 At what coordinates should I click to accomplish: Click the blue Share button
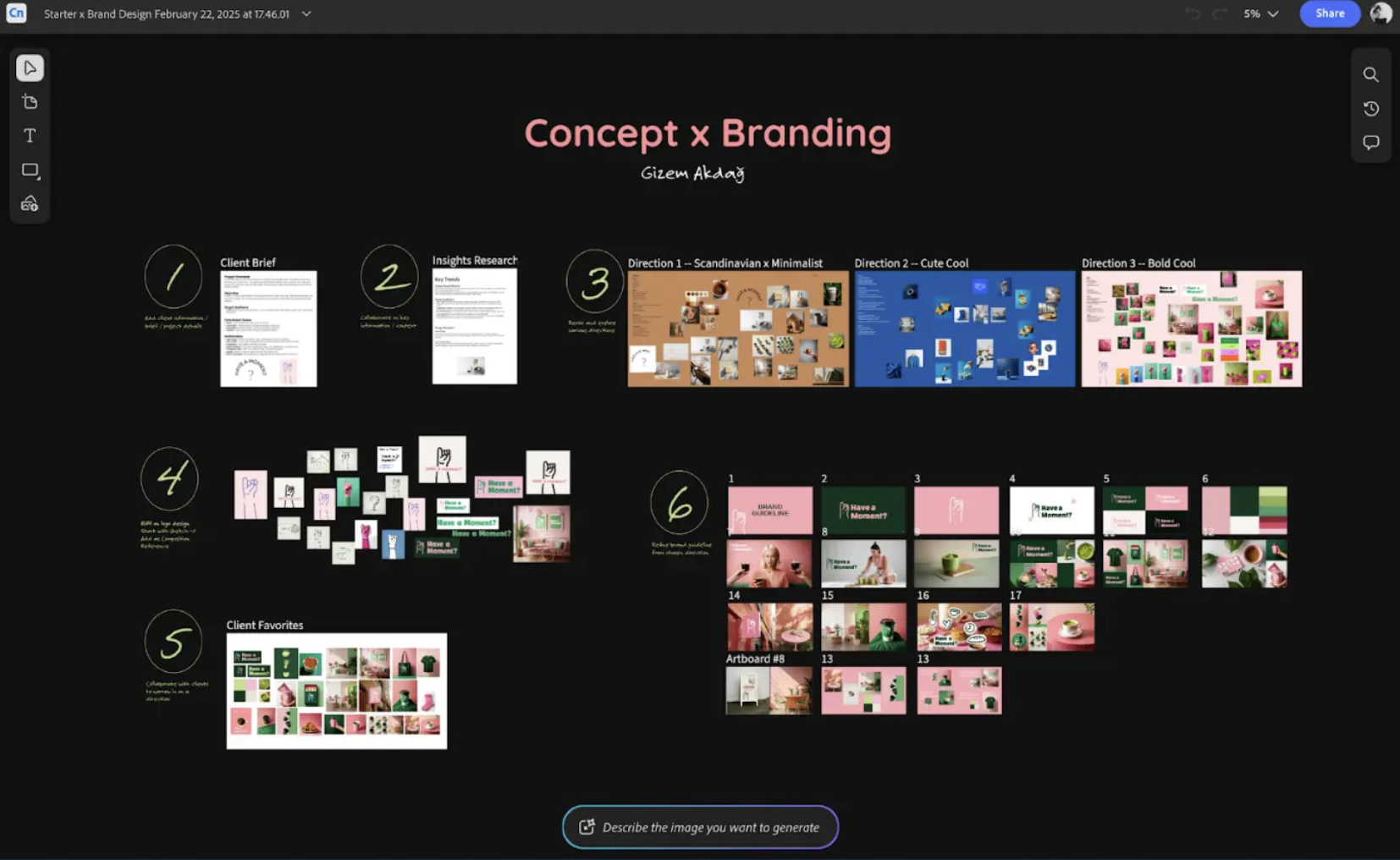coord(1329,14)
